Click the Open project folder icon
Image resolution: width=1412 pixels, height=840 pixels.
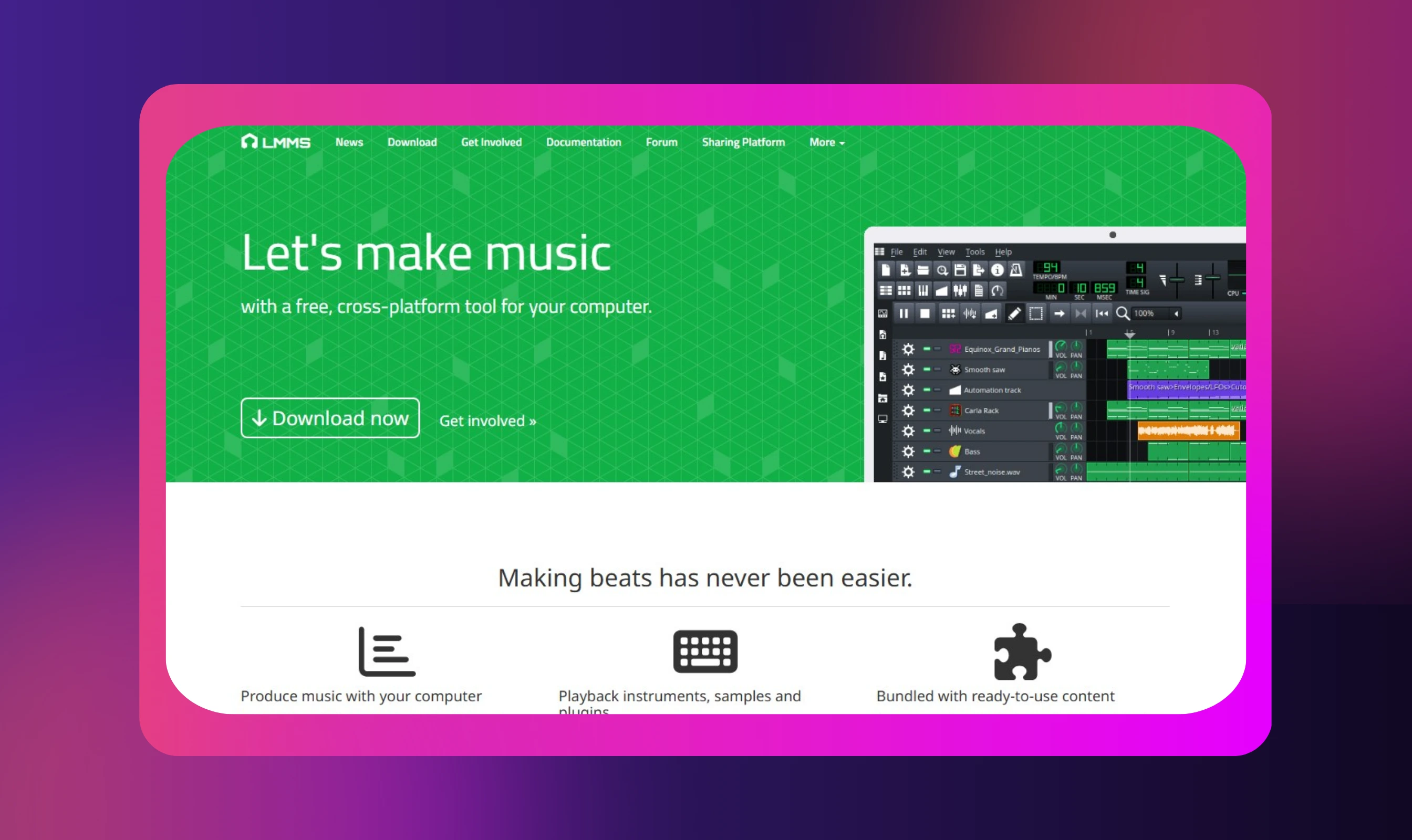point(923,270)
